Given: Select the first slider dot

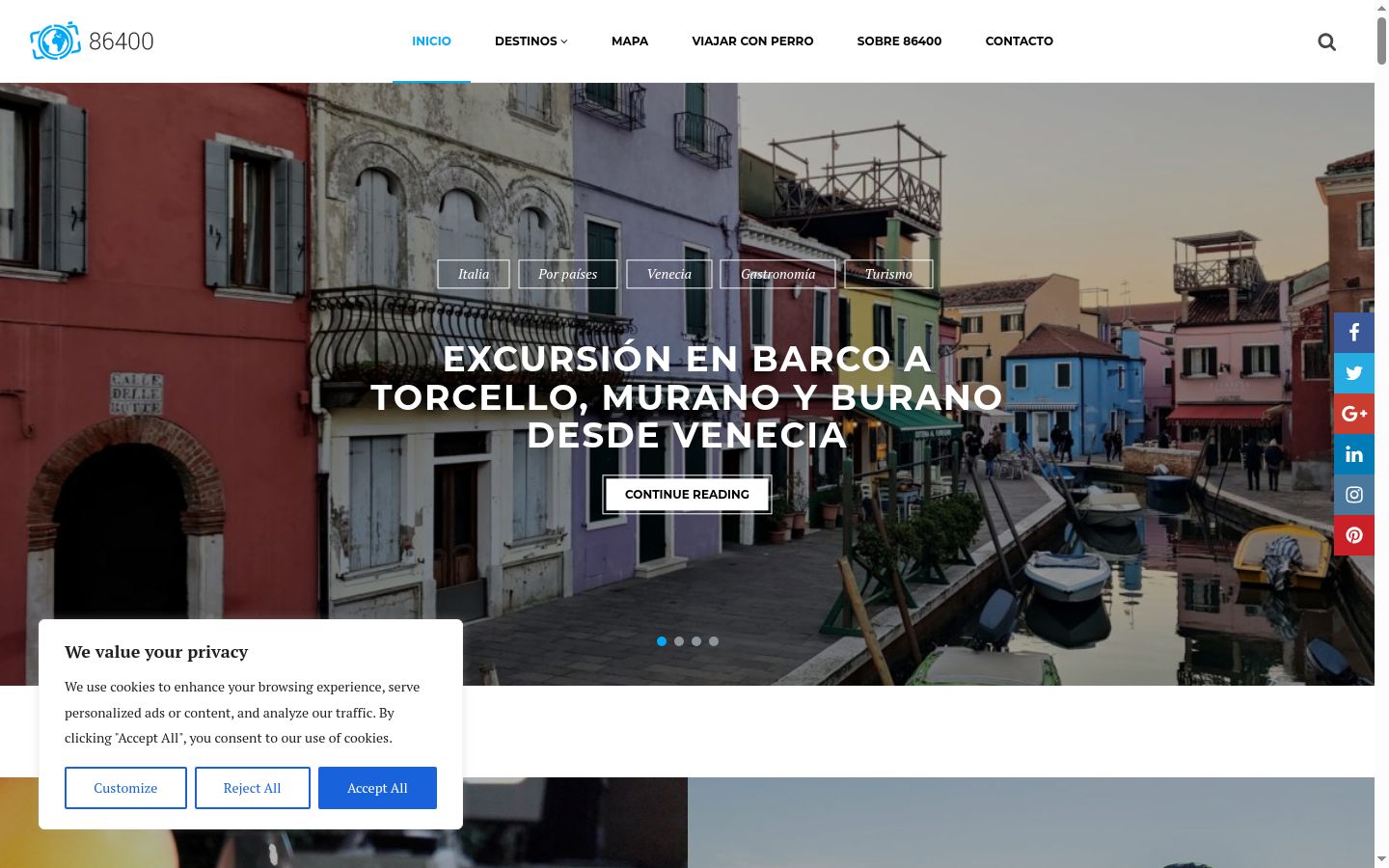Looking at the screenshot, I should tap(662, 641).
